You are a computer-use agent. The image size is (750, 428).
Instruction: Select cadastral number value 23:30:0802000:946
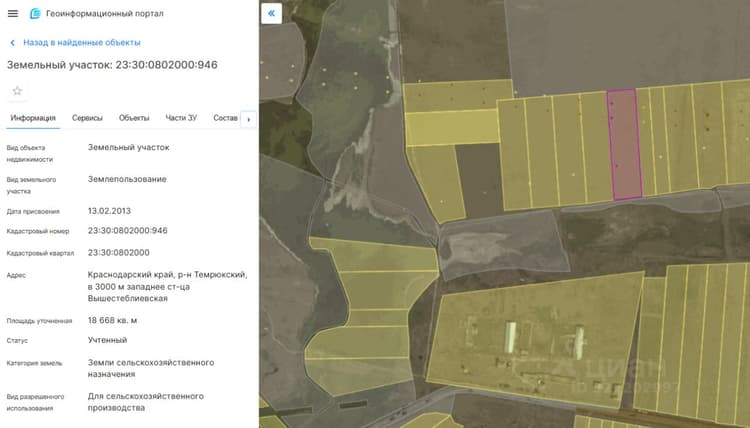(x=128, y=230)
